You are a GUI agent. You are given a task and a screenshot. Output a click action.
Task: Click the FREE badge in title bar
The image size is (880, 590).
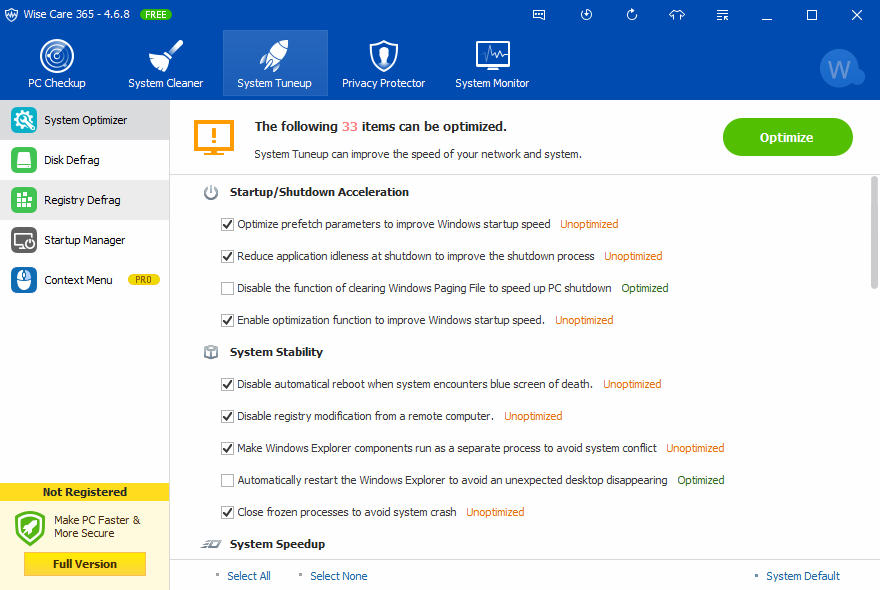155,15
